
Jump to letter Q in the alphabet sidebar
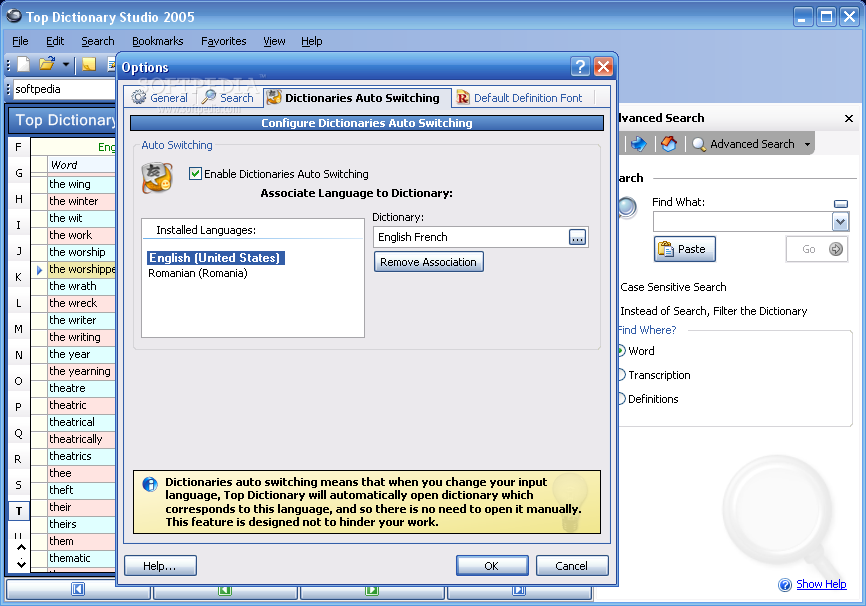(x=19, y=433)
